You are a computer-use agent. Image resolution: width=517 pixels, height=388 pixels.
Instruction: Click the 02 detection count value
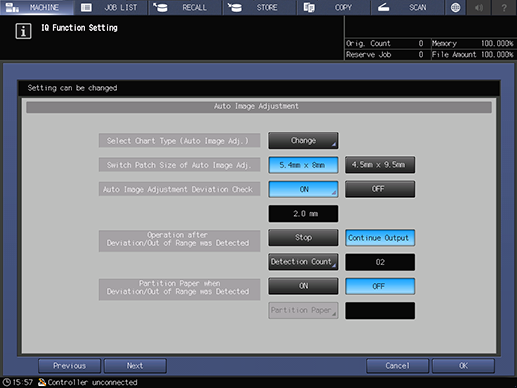[380, 262]
